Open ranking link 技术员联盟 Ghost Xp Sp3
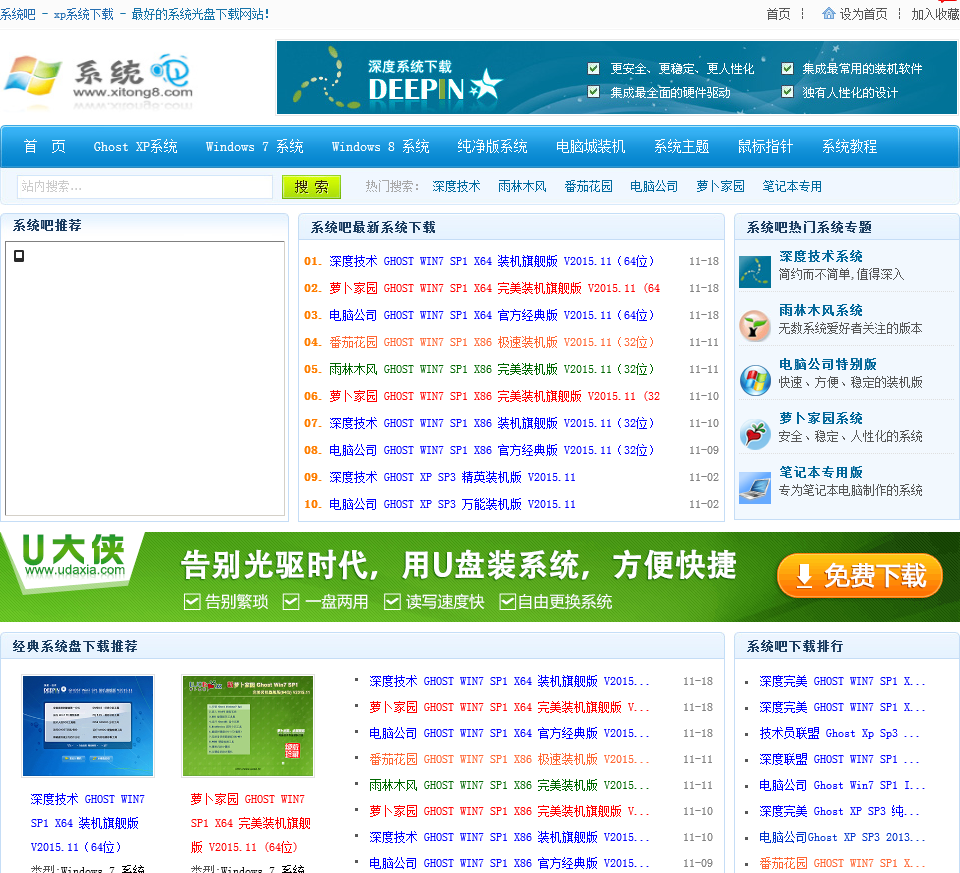The image size is (960, 873). 839,733
